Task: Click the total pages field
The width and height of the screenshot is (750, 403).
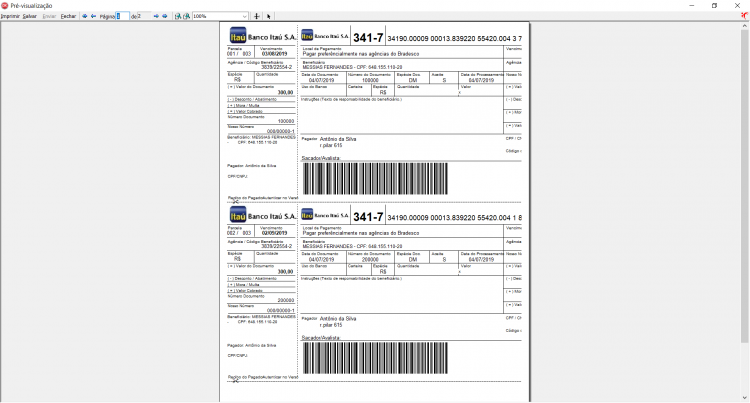Action: click(144, 16)
